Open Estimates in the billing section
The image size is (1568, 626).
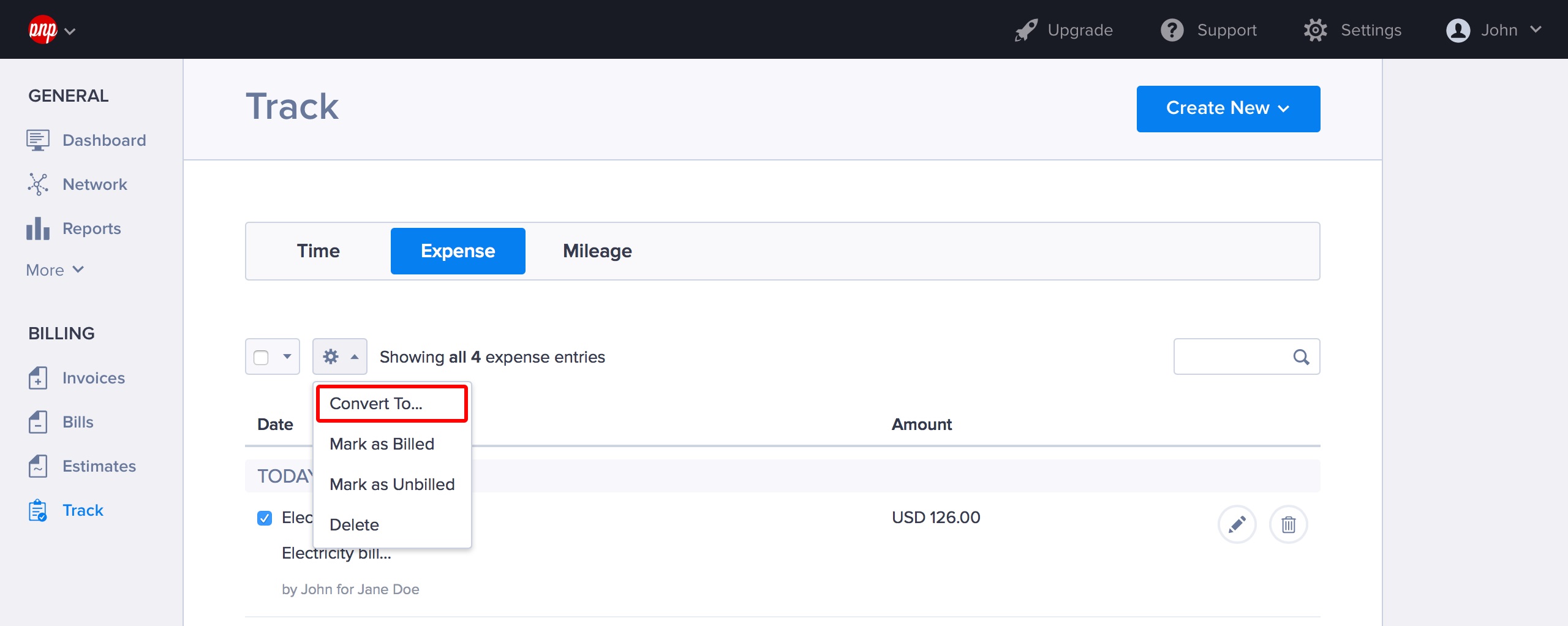click(x=99, y=466)
